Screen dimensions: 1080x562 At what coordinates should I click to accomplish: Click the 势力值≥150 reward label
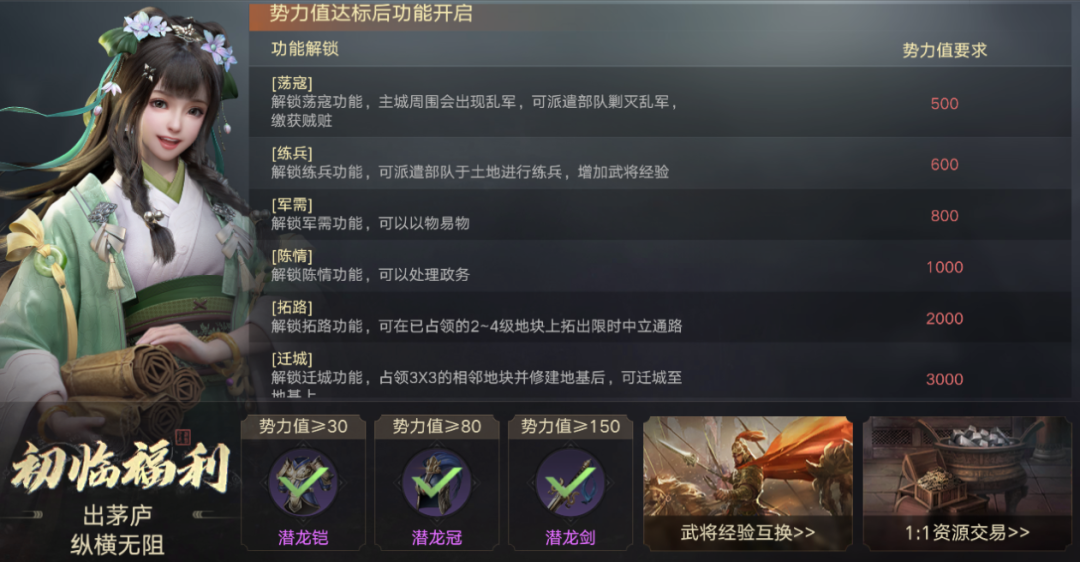pos(570,426)
